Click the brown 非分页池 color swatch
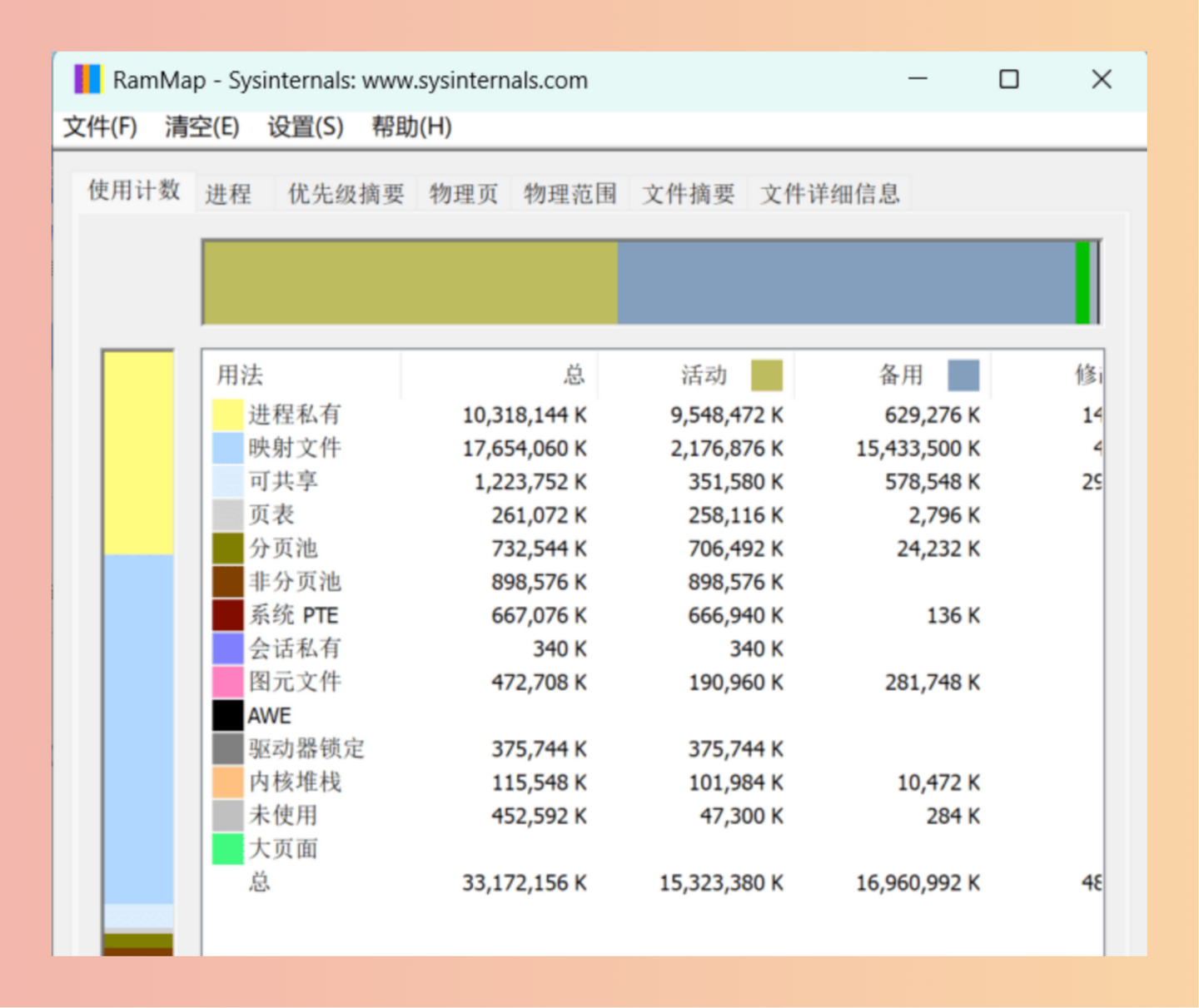Viewport: 1199px width, 1008px height. [x=226, y=581]
